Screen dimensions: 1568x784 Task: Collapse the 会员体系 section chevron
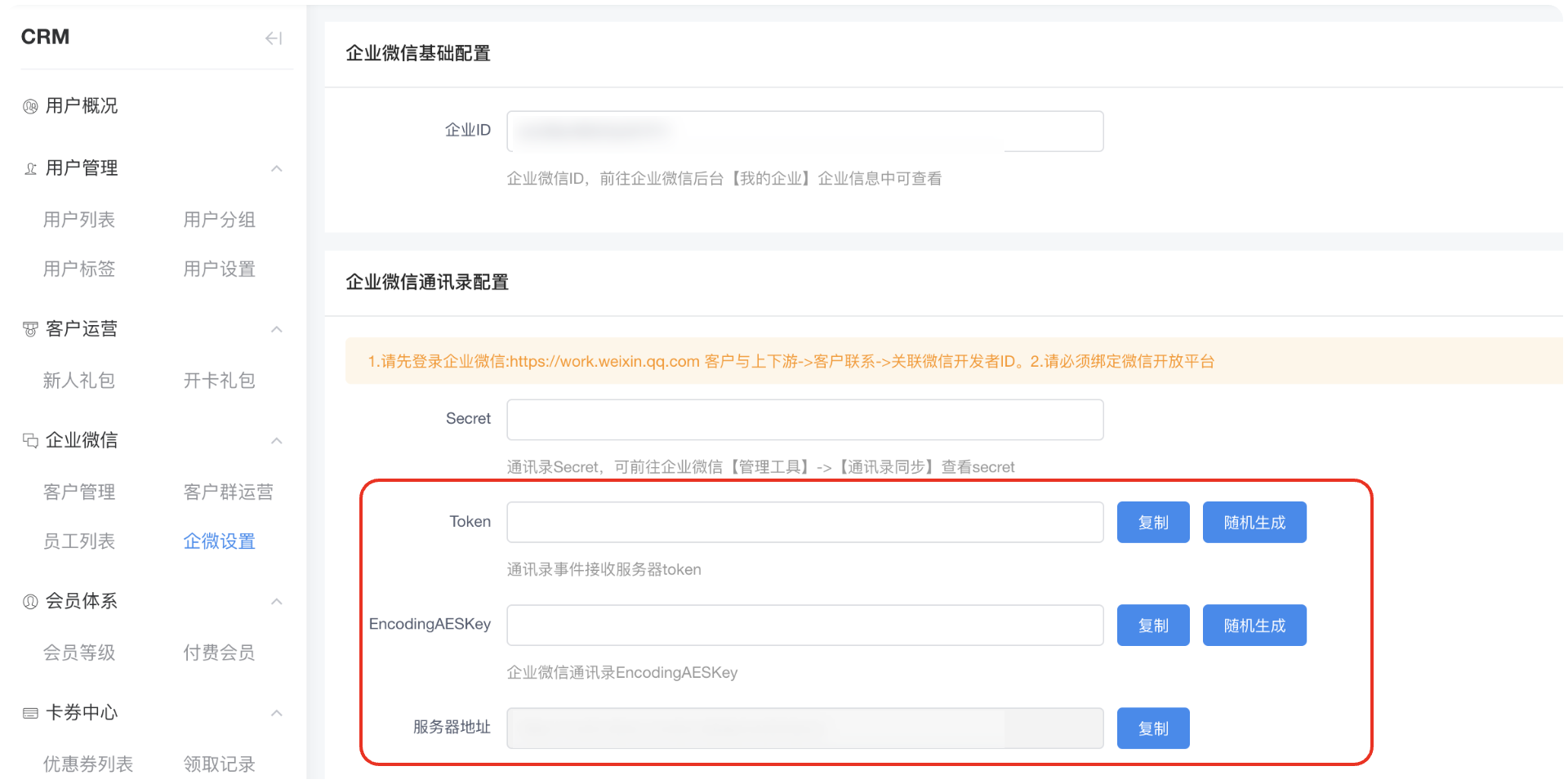coord(277,602)
